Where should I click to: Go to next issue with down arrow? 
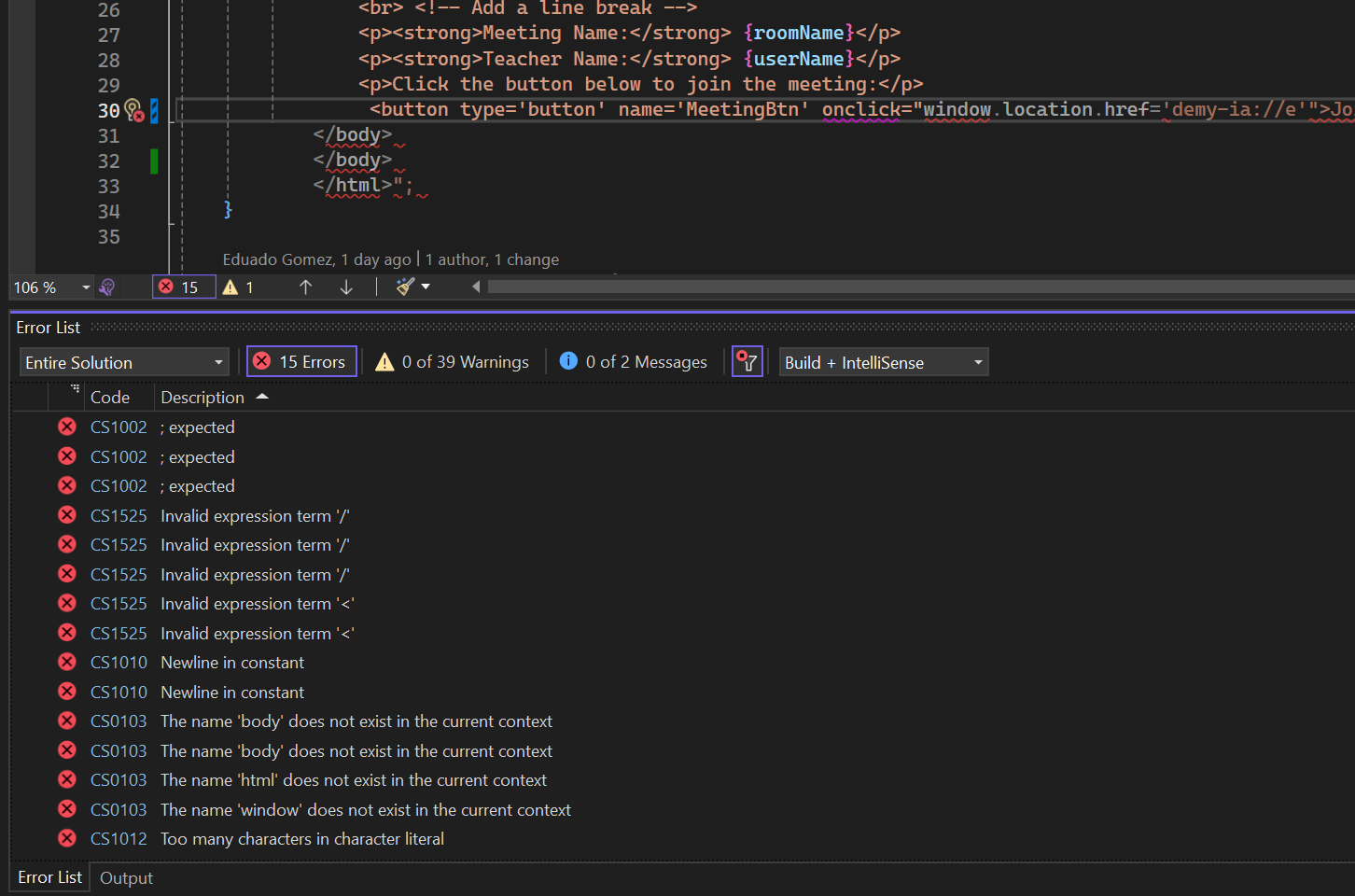click(x=346, y=287)
